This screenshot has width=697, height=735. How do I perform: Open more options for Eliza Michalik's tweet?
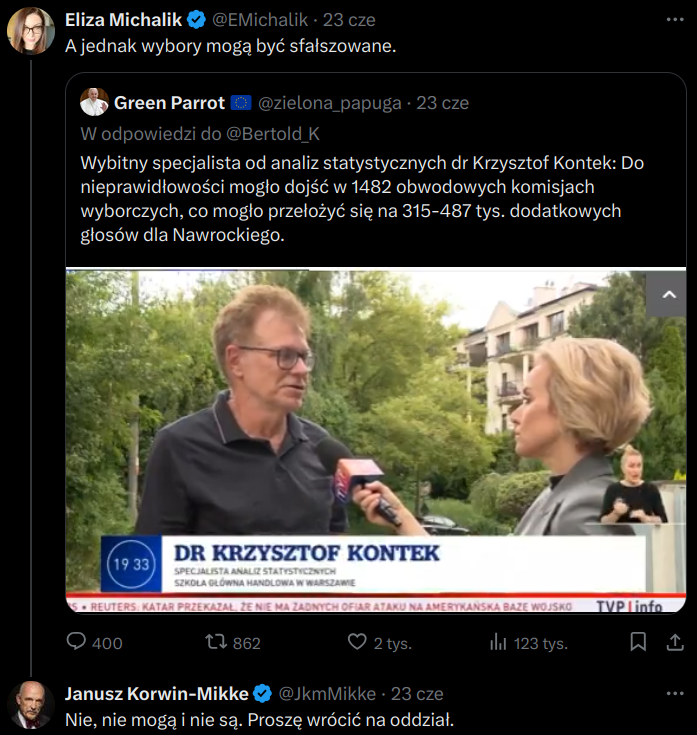pos(675,19)
